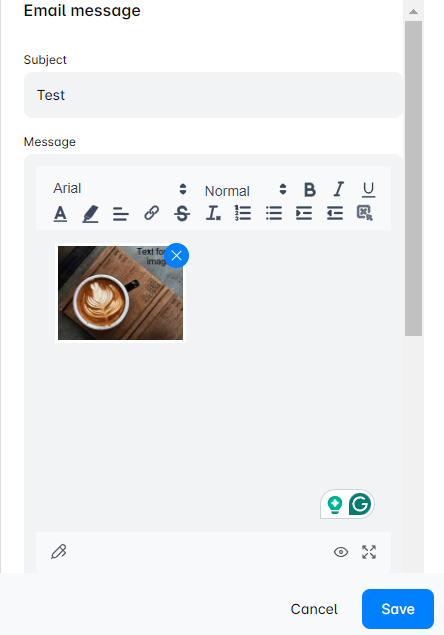This screenshot has width=444, height=635.
Task: Toggle italic formatting
Action: tap(339, 189)
